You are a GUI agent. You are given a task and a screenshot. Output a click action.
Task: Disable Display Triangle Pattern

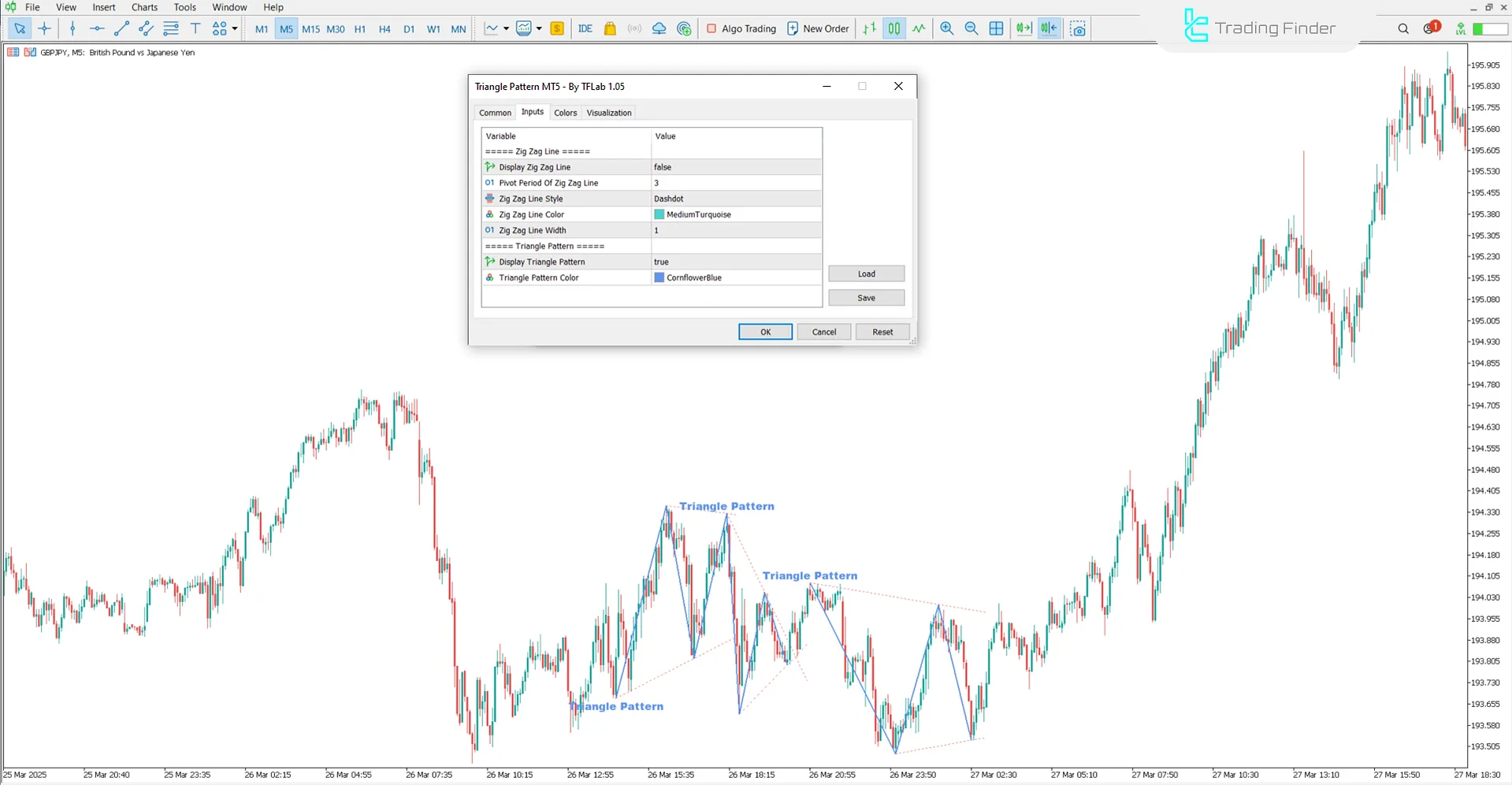[x=735, y=262]
